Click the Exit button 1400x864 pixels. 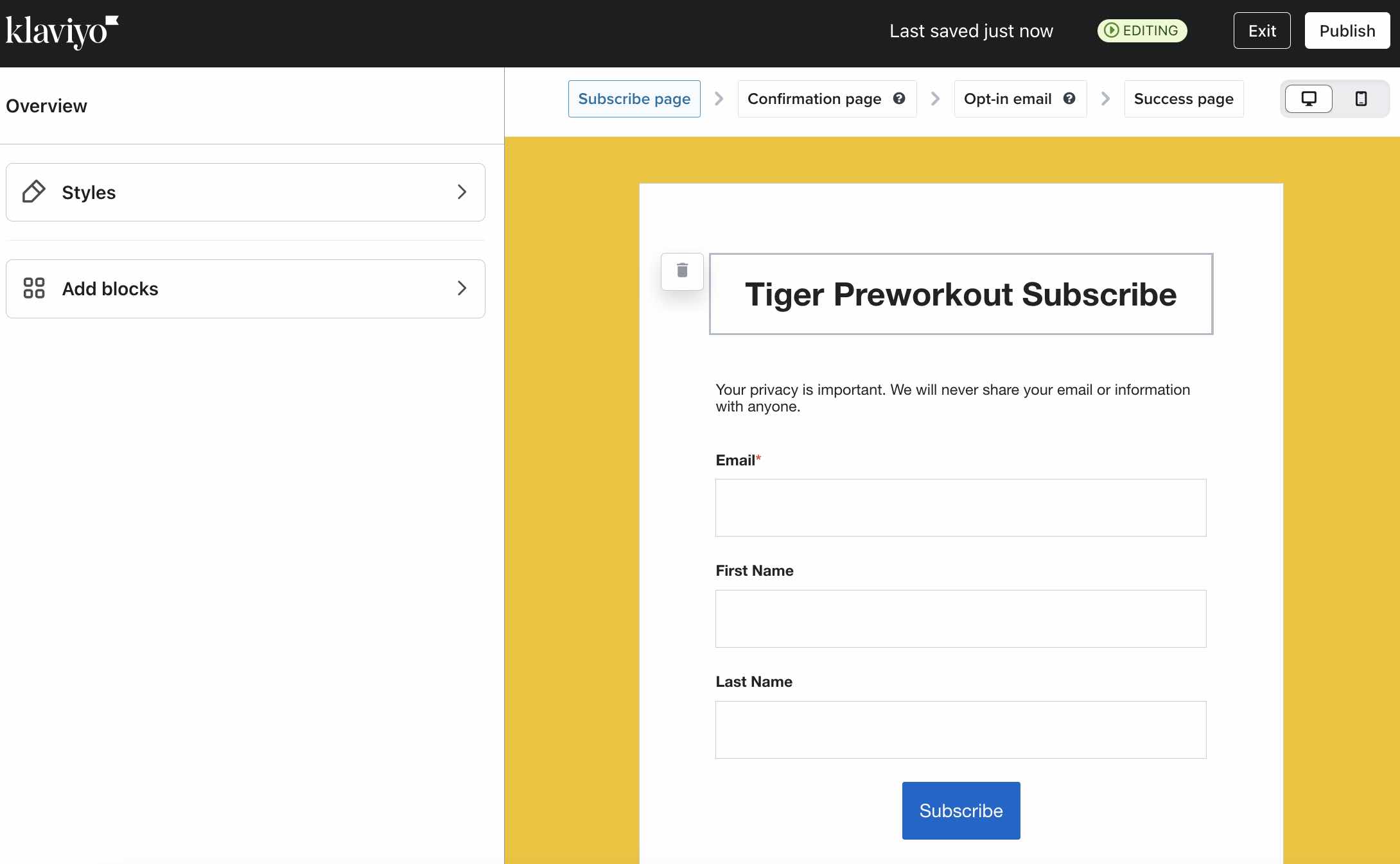coord(1262,30)
